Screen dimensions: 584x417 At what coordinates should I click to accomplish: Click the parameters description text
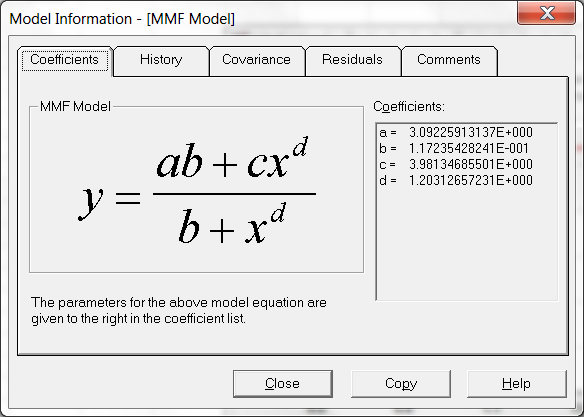tap(179, 311)
